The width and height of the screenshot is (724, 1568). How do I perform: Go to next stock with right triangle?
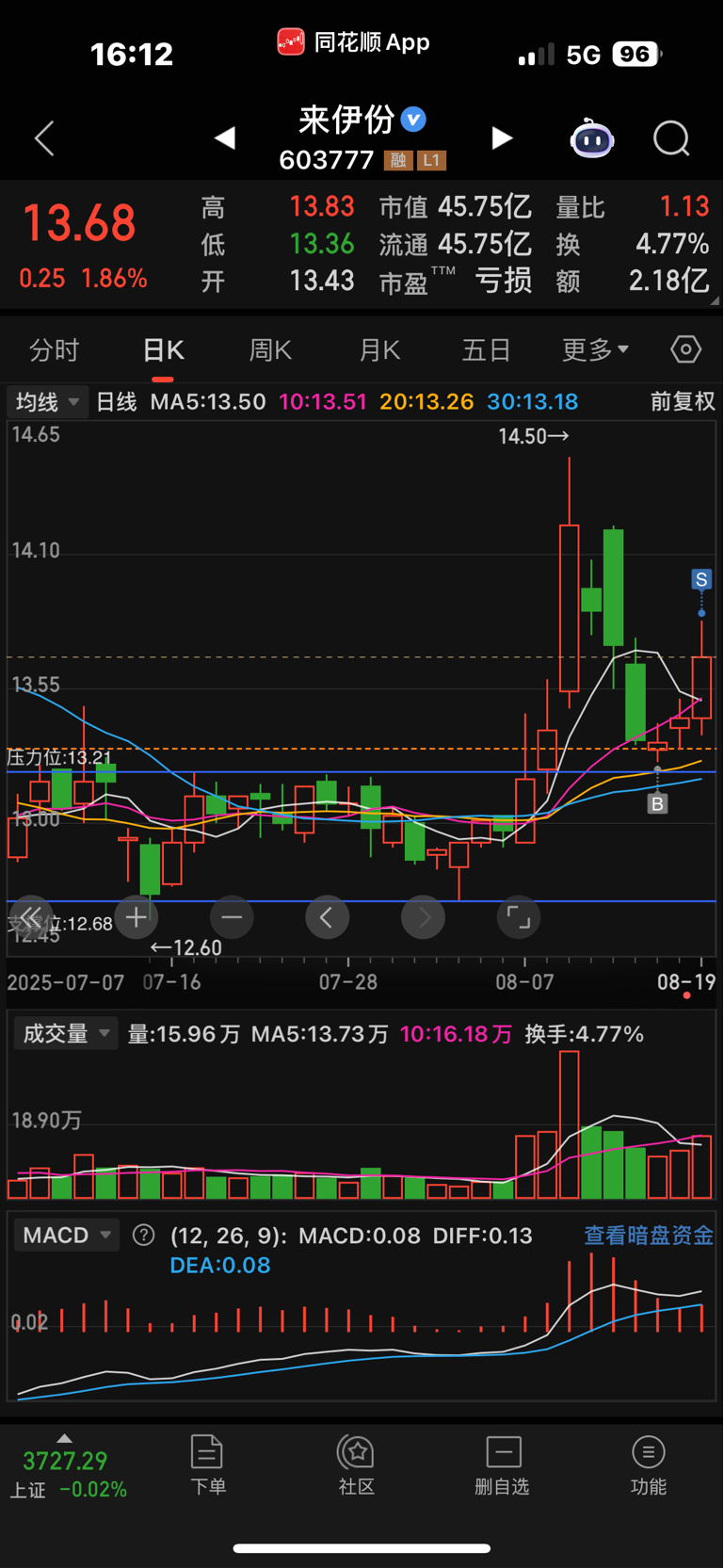[503, 138]
